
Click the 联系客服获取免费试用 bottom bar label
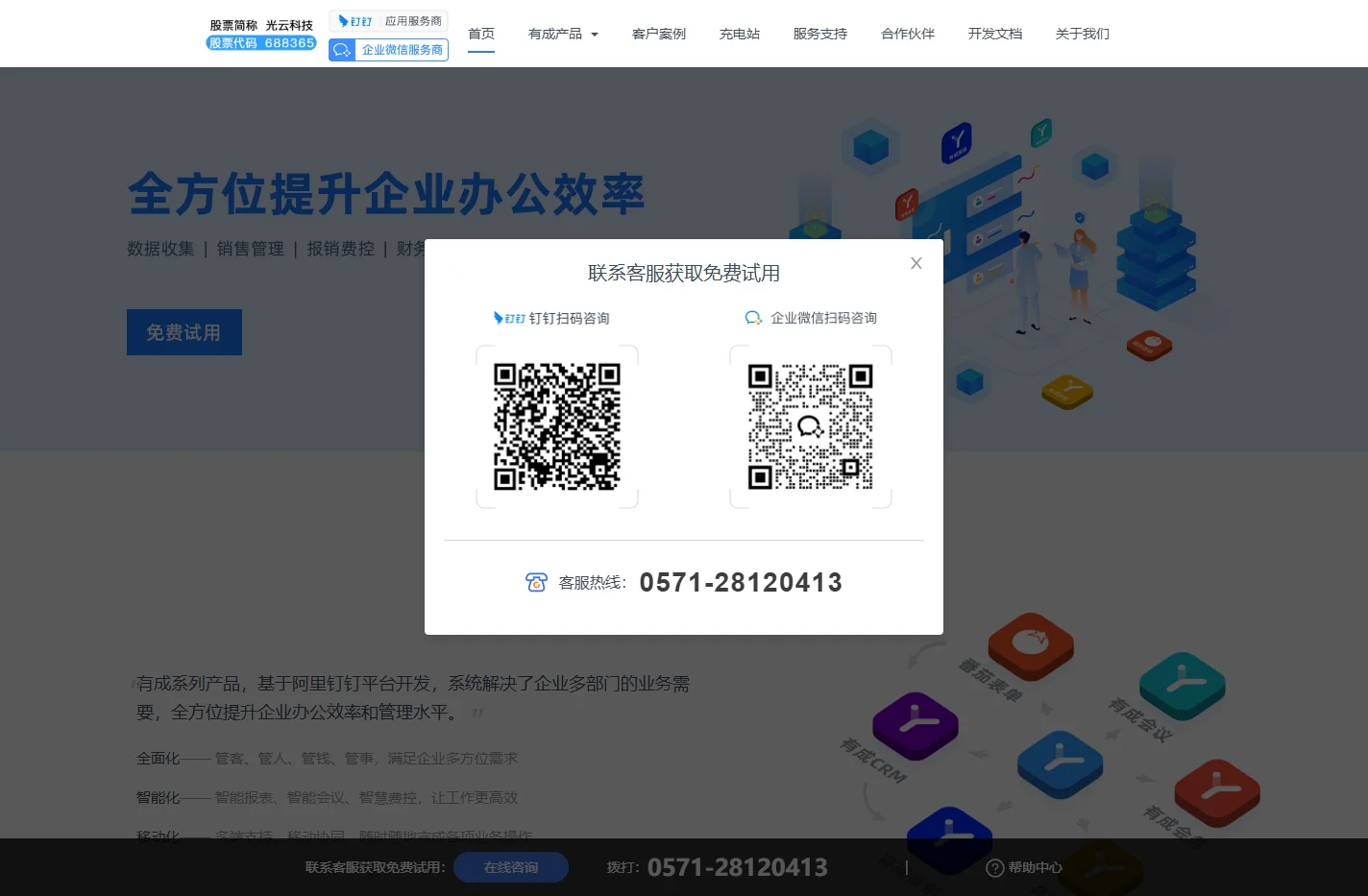click(x=376, y=867)
